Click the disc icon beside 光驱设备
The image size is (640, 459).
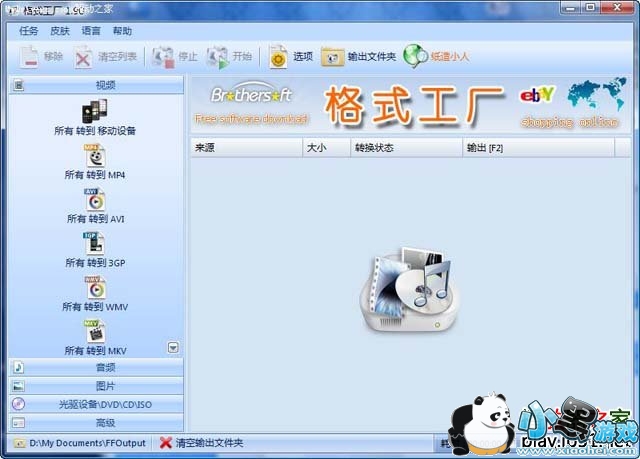(x=18, y=404)
